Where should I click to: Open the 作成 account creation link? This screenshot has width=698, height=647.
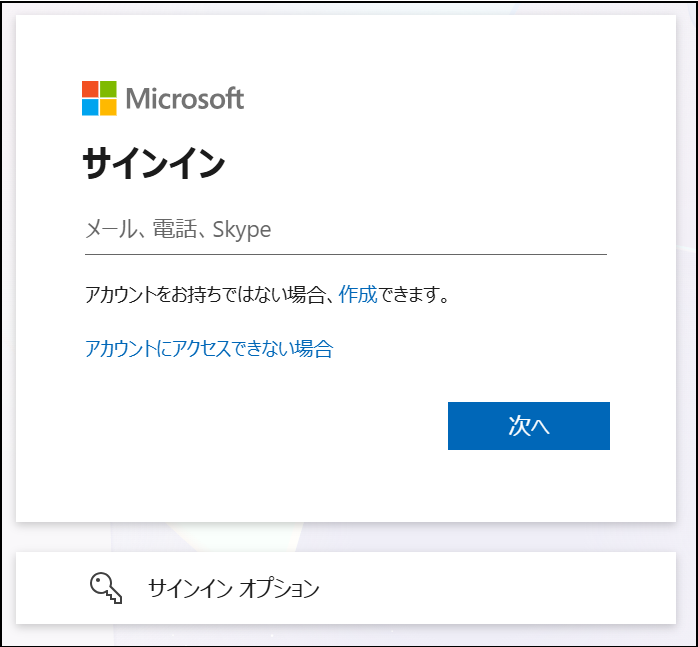click(x=358, y=295)
